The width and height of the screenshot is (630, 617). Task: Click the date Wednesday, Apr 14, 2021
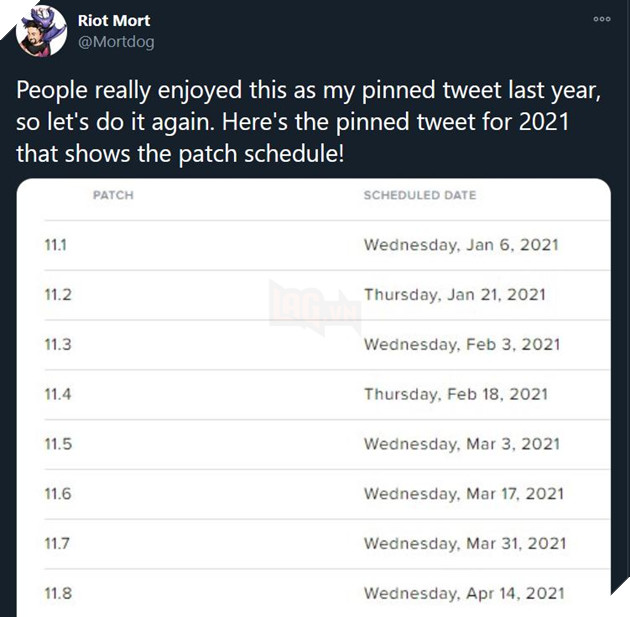coord(464,593)
